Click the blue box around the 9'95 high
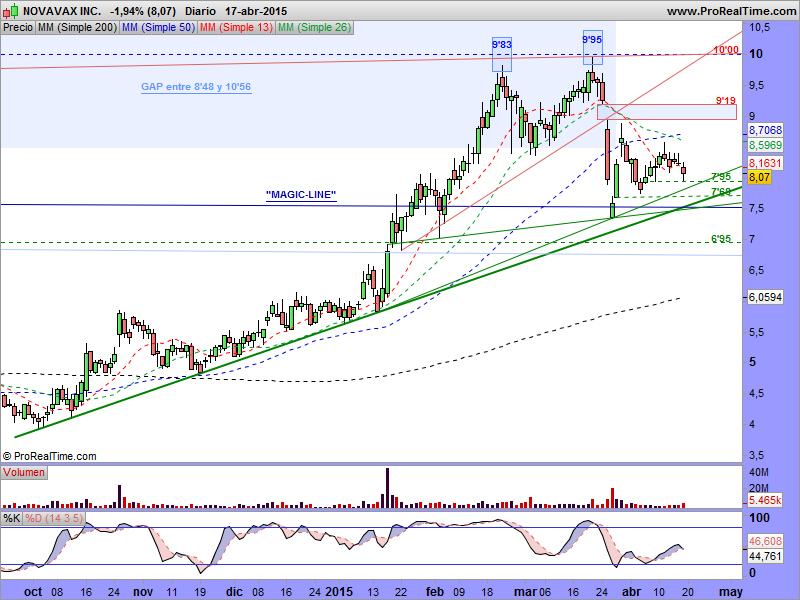 click(x=593, y=47)
